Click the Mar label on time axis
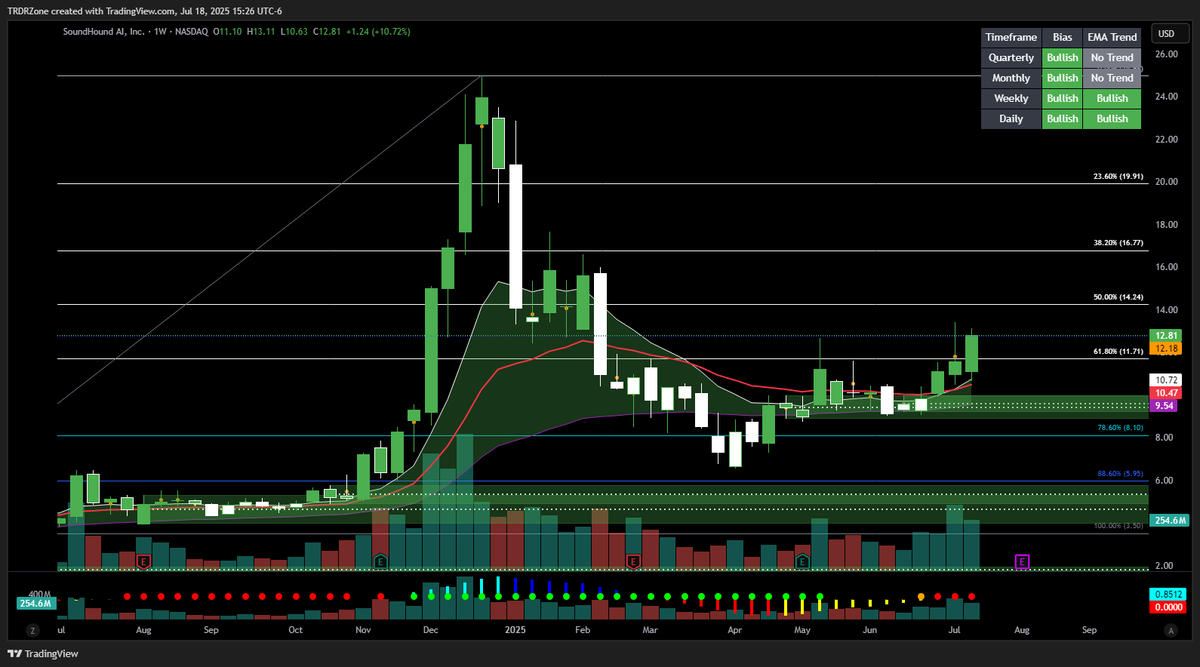The image size is (1200, 667). (x=650, y=631)
